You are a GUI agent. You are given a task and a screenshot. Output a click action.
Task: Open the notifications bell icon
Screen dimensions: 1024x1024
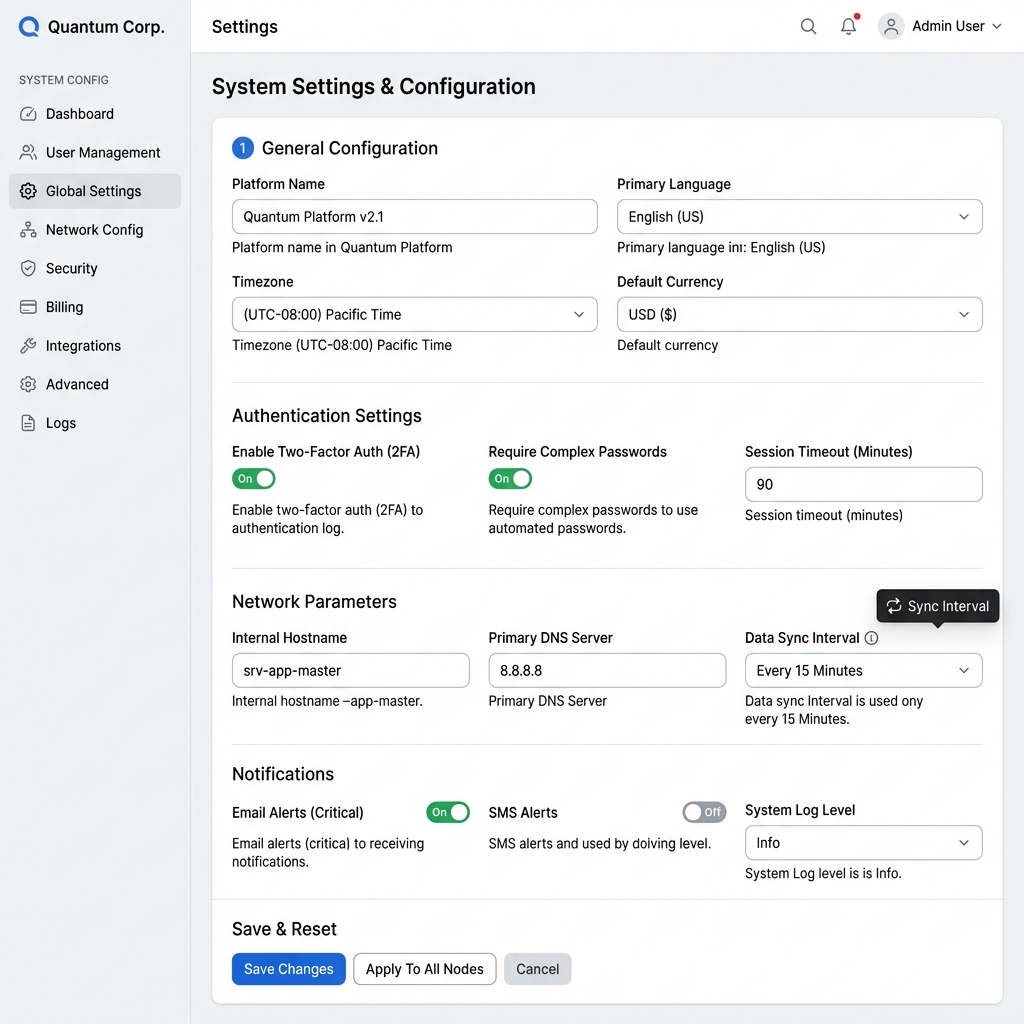point(848,26)
